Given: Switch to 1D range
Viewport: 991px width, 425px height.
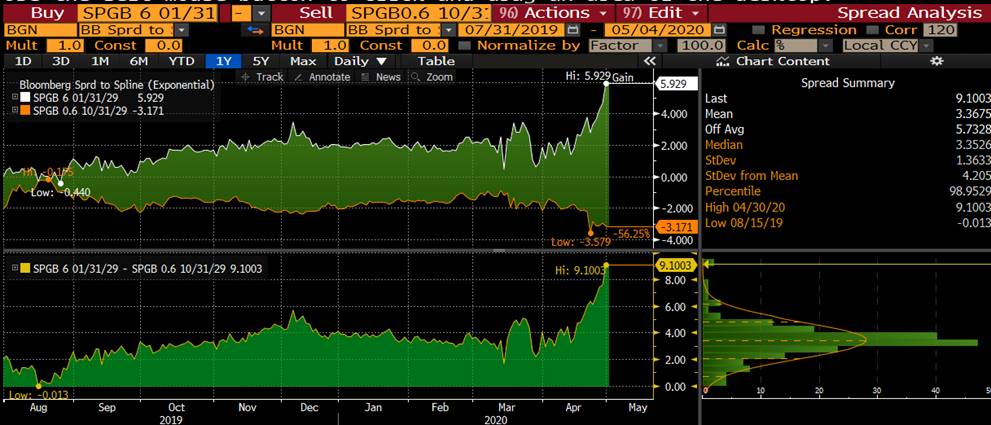Looking at the screenshot, I should (x=23, y=61).
